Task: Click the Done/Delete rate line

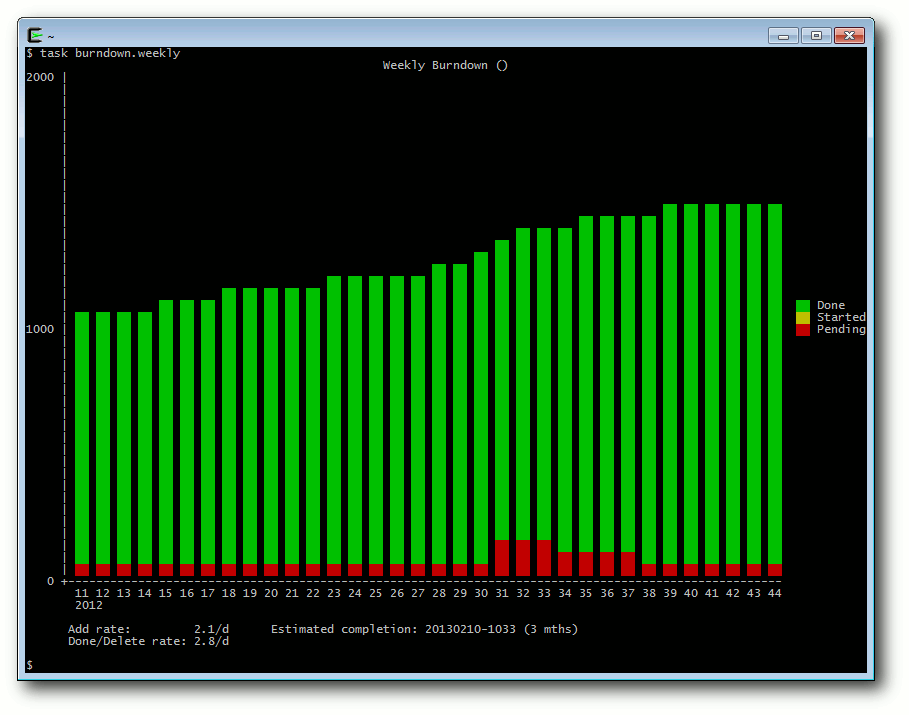Action: (x=148, y=641)
